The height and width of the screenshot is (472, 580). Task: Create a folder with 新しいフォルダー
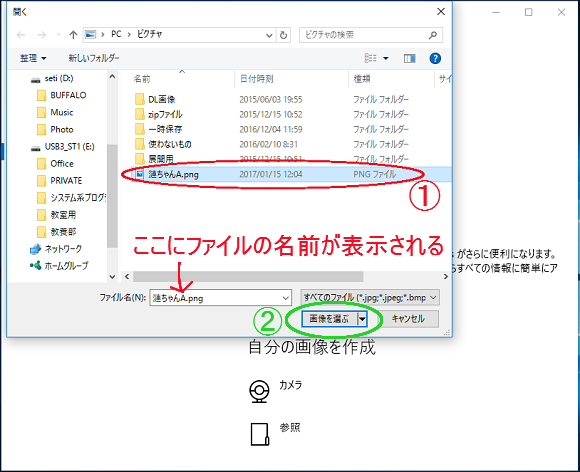click(94, 58)
